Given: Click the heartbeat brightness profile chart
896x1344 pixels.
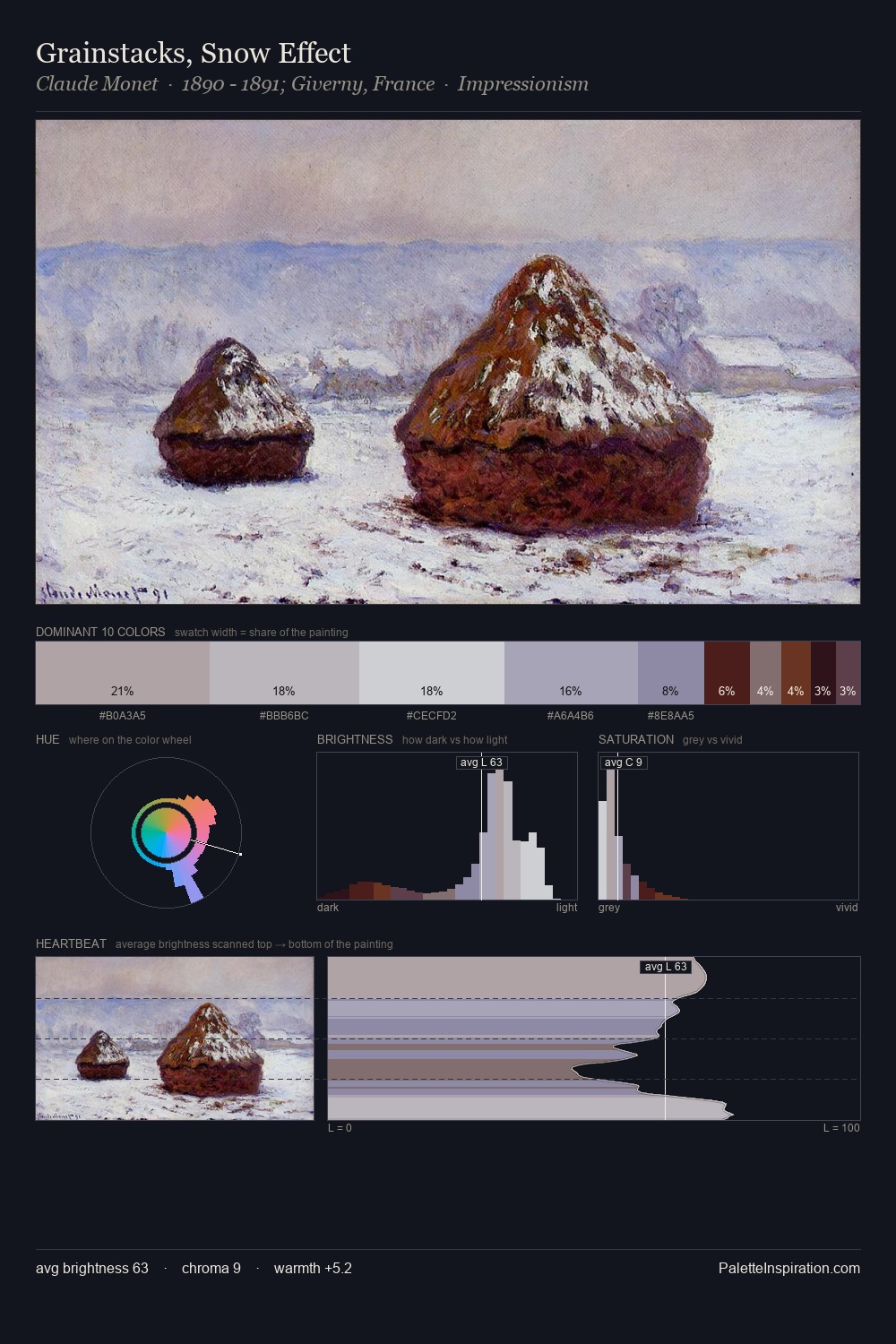Looking at the screenshot, I should point(594,1038).
